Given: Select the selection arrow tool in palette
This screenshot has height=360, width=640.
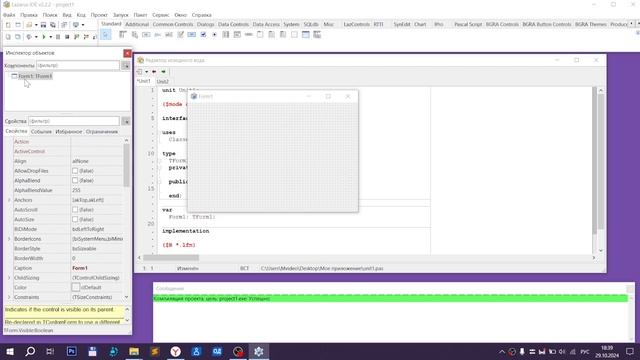Looking at the screenshot, I should [x=105, y=35].
